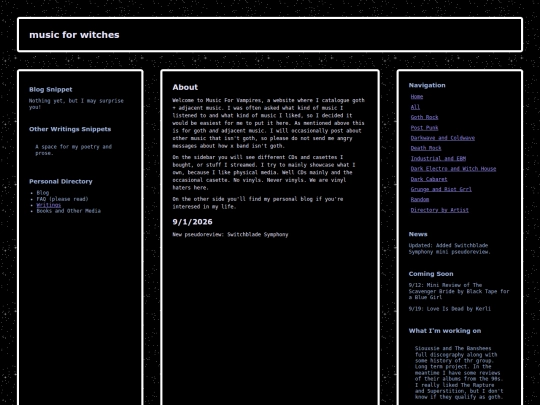The image size is (540, 405).
Task: Click Books and Other Media entry
Action: click(69, 211)
